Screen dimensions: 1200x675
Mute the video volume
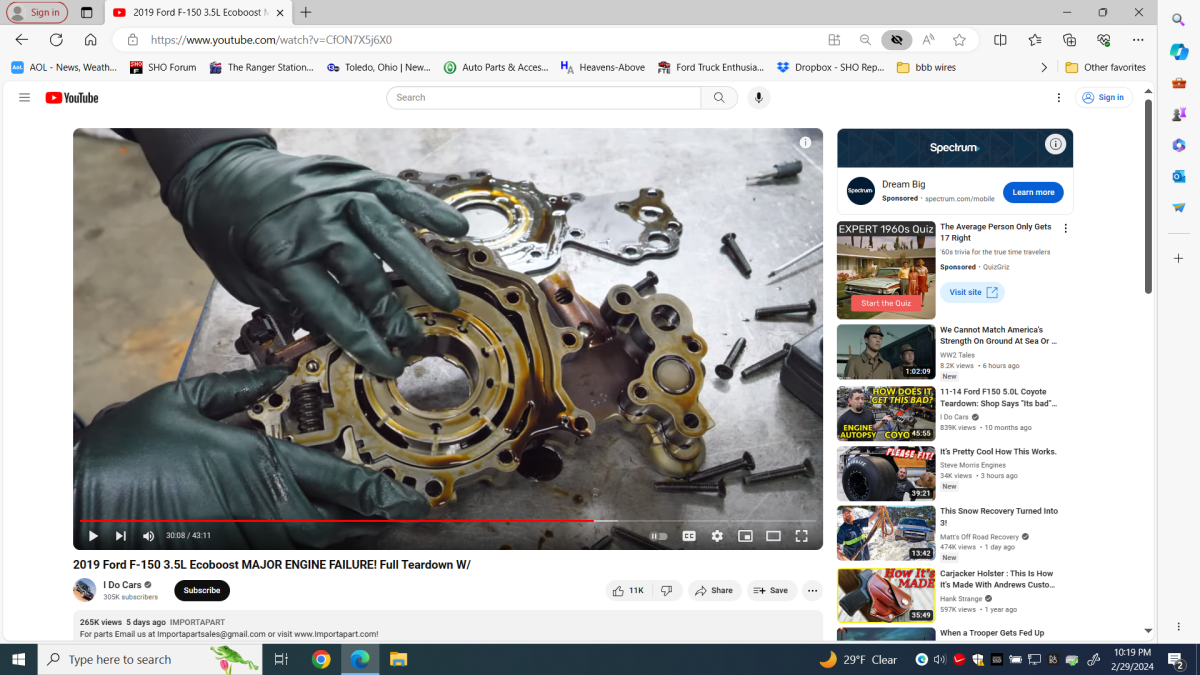pos(149,536)
